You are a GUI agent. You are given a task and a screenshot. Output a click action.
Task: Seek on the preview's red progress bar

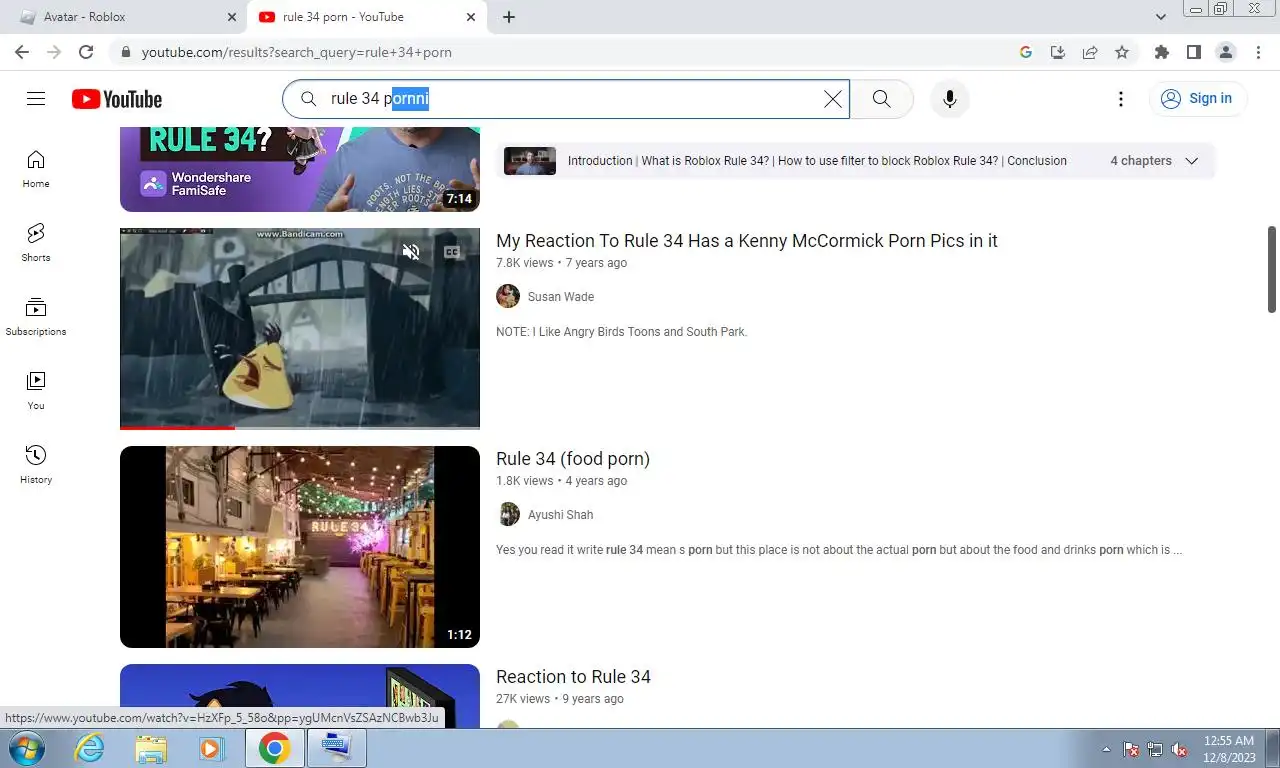click(300, 428)
